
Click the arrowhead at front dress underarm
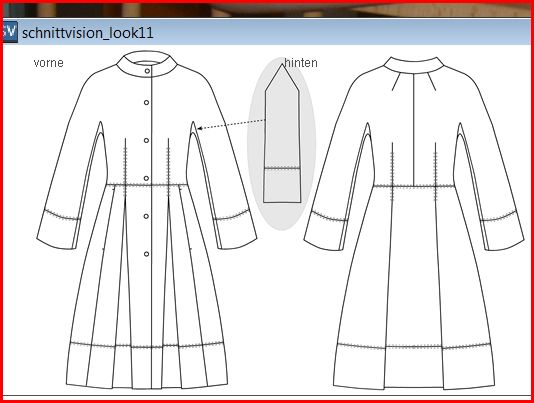pos(200,128)
